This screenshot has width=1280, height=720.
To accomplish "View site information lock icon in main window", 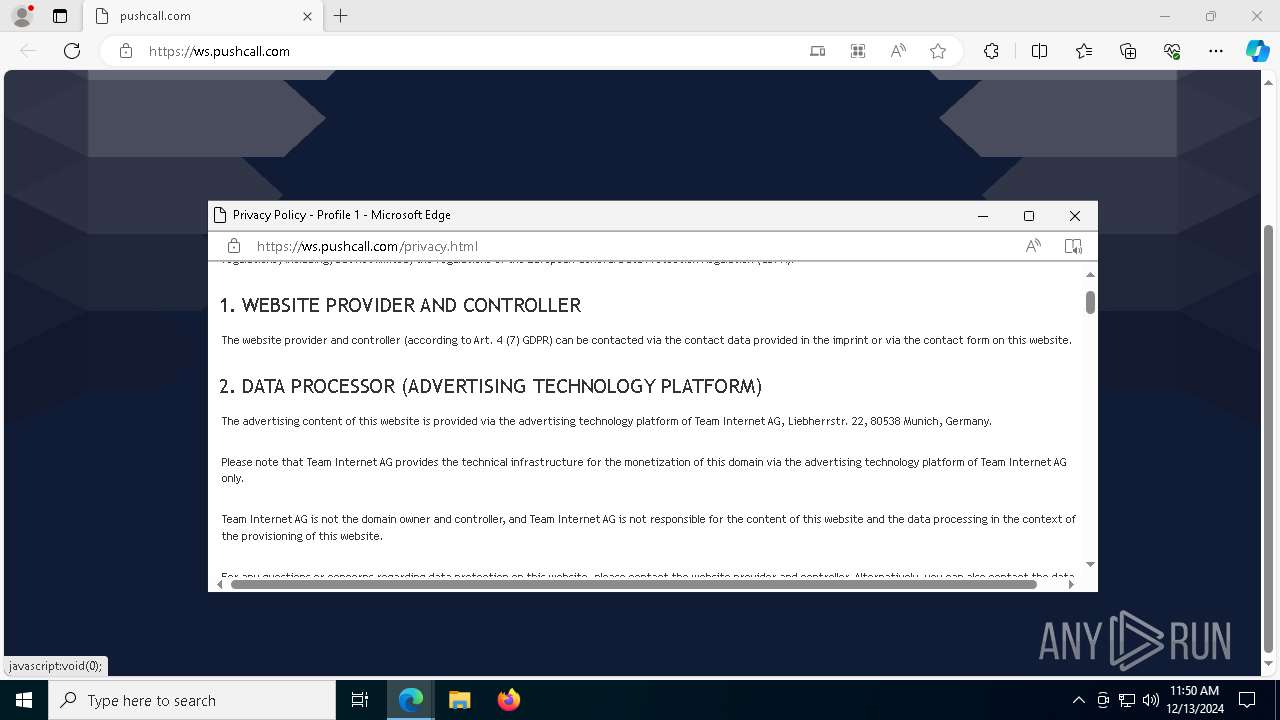I will pos(126,51).
